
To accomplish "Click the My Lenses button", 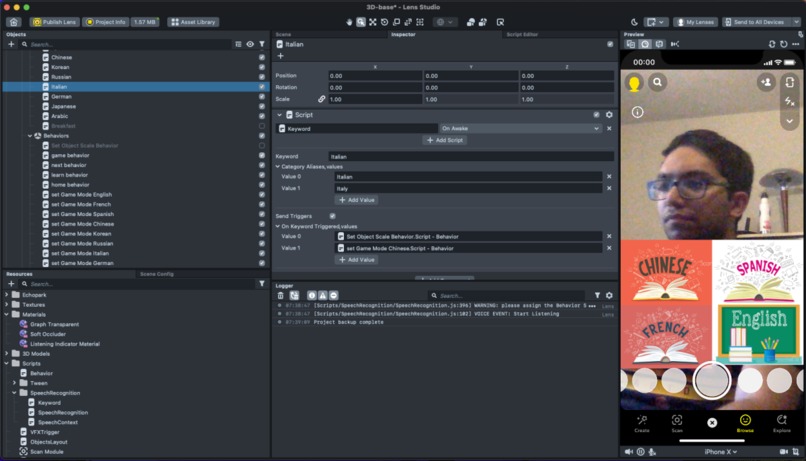I will coord(695,22).
